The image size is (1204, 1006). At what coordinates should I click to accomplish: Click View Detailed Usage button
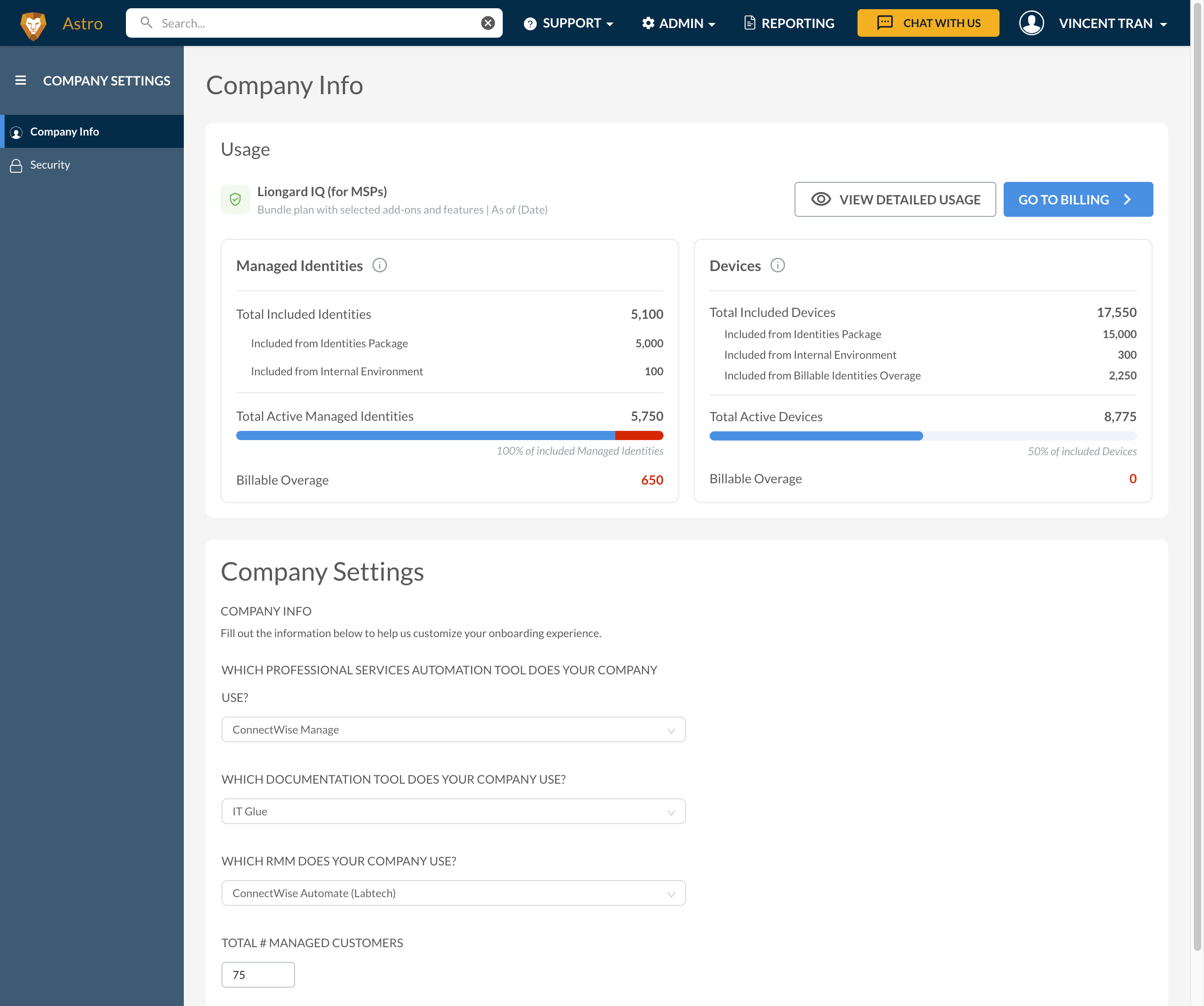point(895,199)
